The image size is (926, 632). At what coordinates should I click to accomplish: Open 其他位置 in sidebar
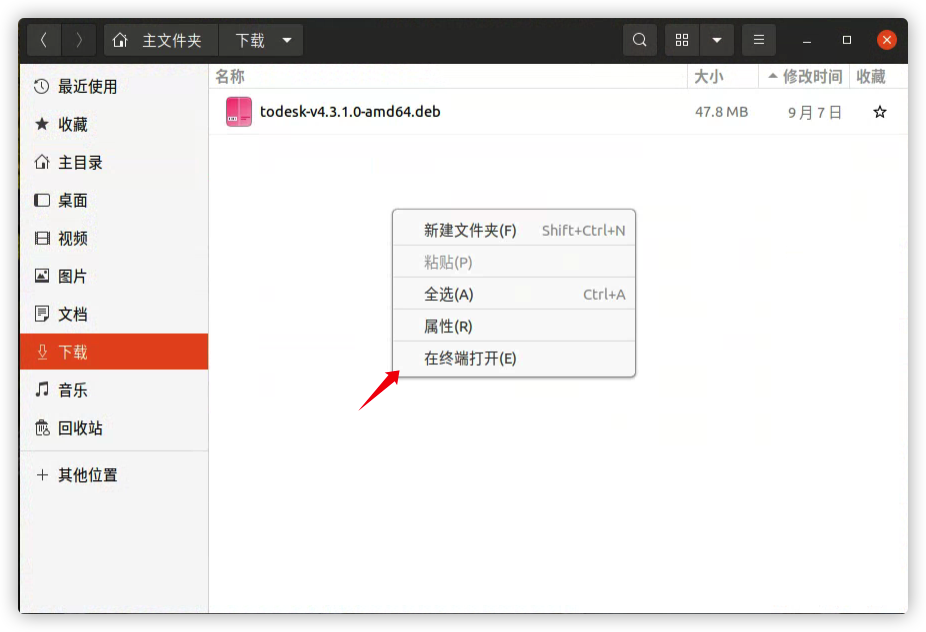(87, 475)
